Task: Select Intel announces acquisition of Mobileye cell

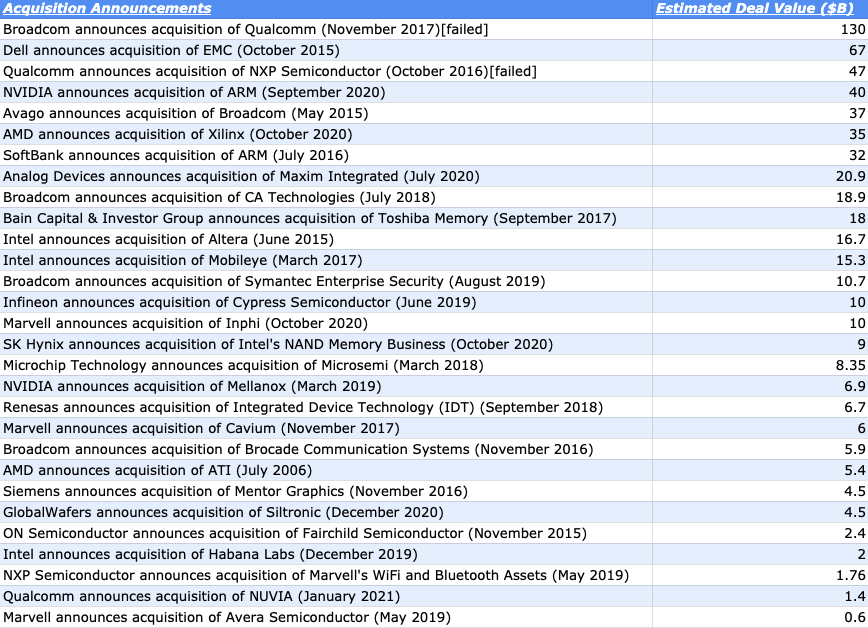Action: tap(326, 261)
